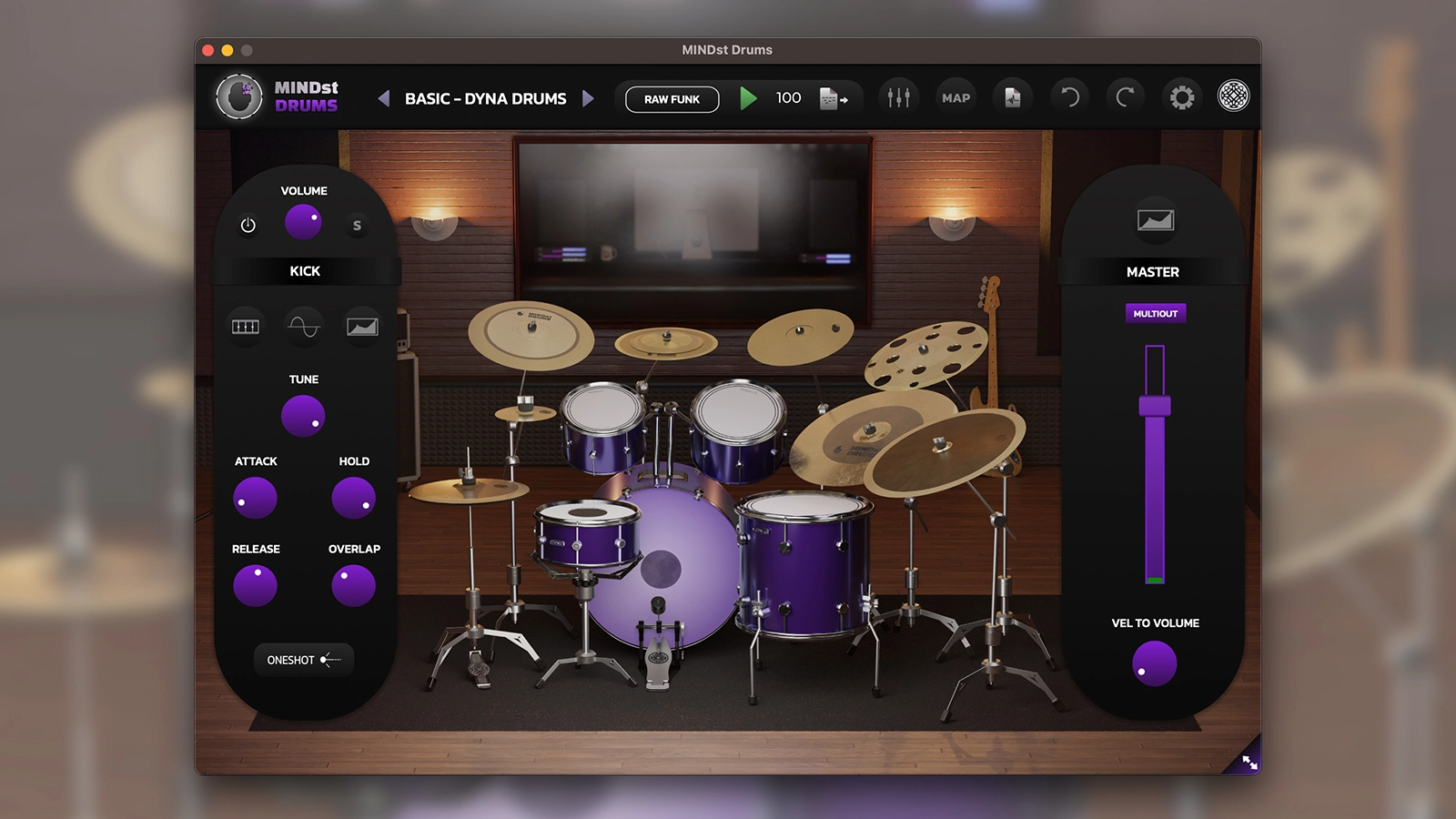The height and width of the screenshot is (819, 1456).
Task: Select the large left crash cymbal
Action: [531, 334]
